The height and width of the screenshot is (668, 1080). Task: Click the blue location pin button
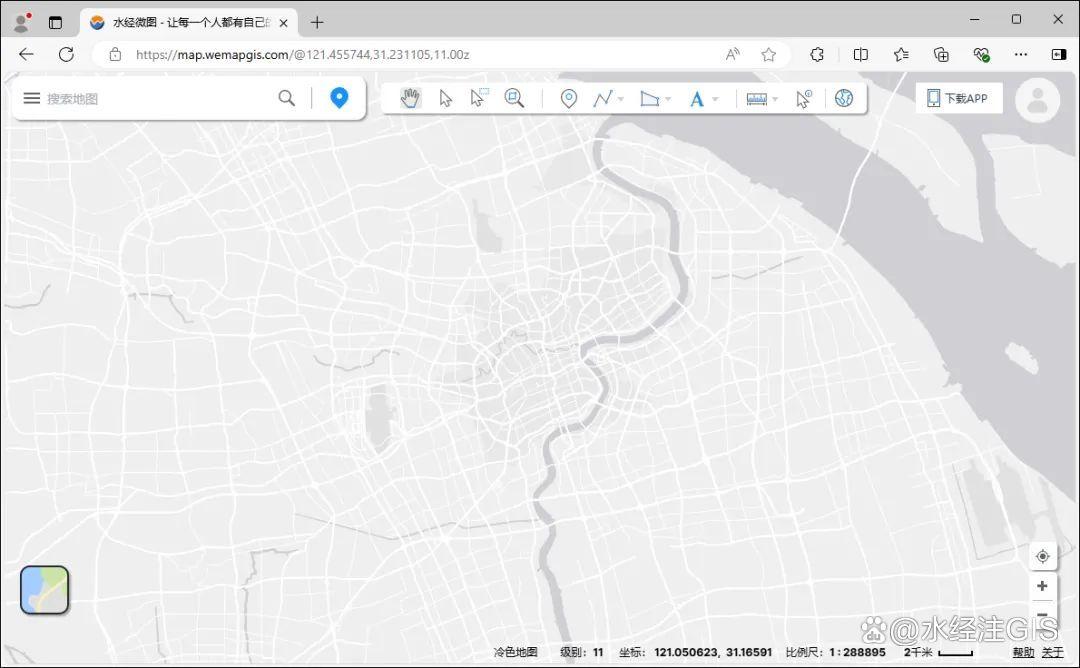click(x=339, y=98)
